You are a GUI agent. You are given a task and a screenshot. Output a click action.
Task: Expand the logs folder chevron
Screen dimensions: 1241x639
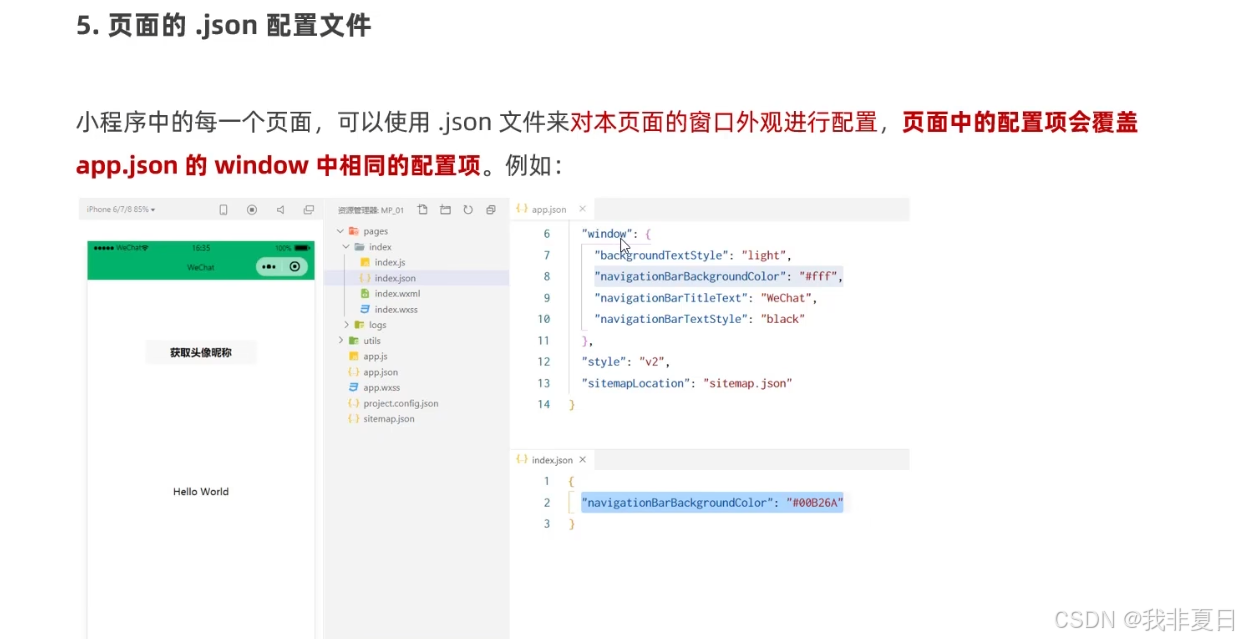click(346, 325)
